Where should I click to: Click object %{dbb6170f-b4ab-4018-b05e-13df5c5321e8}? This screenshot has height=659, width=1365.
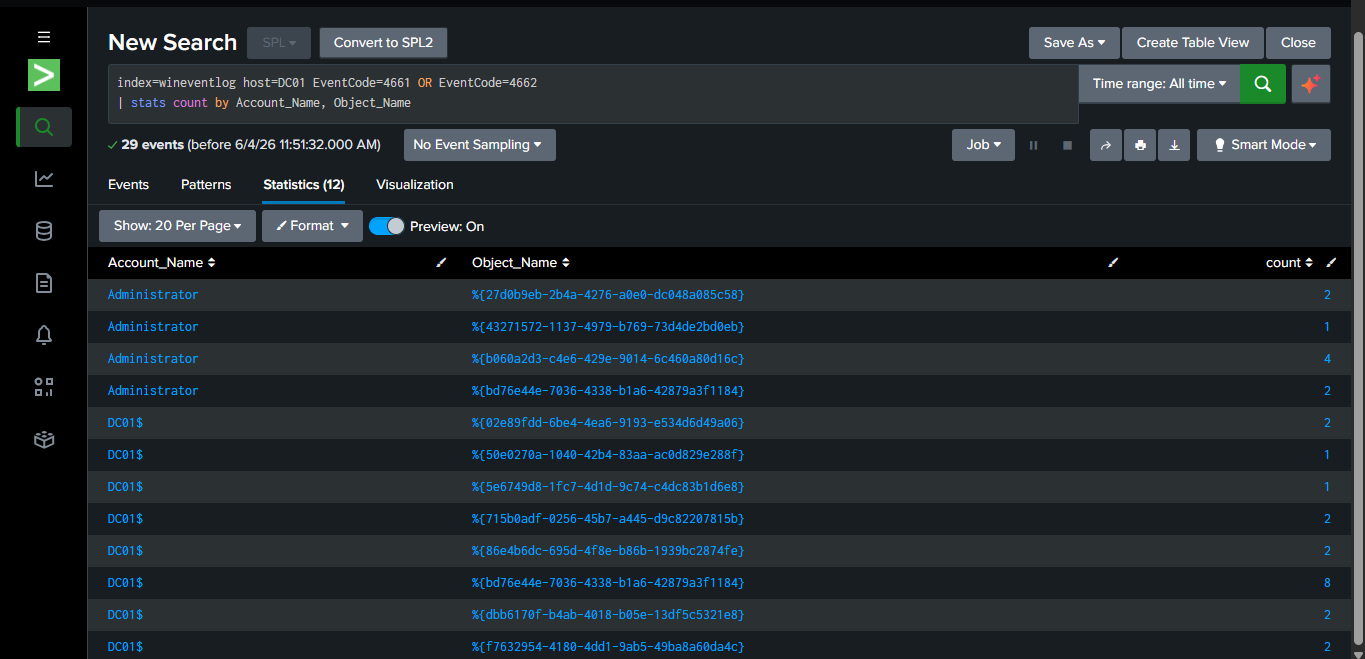[608, 615]
